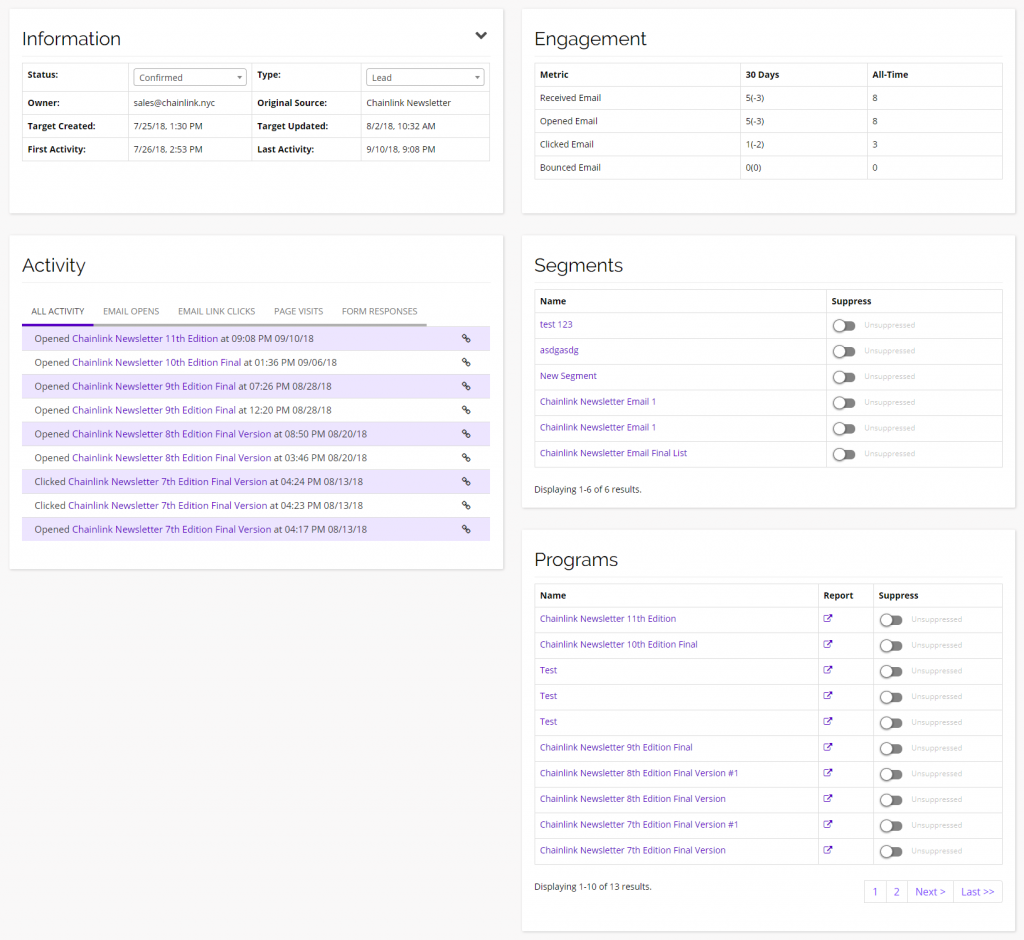Open the report for the first Test program
The image size is (1024, 940).
[828, 670]
